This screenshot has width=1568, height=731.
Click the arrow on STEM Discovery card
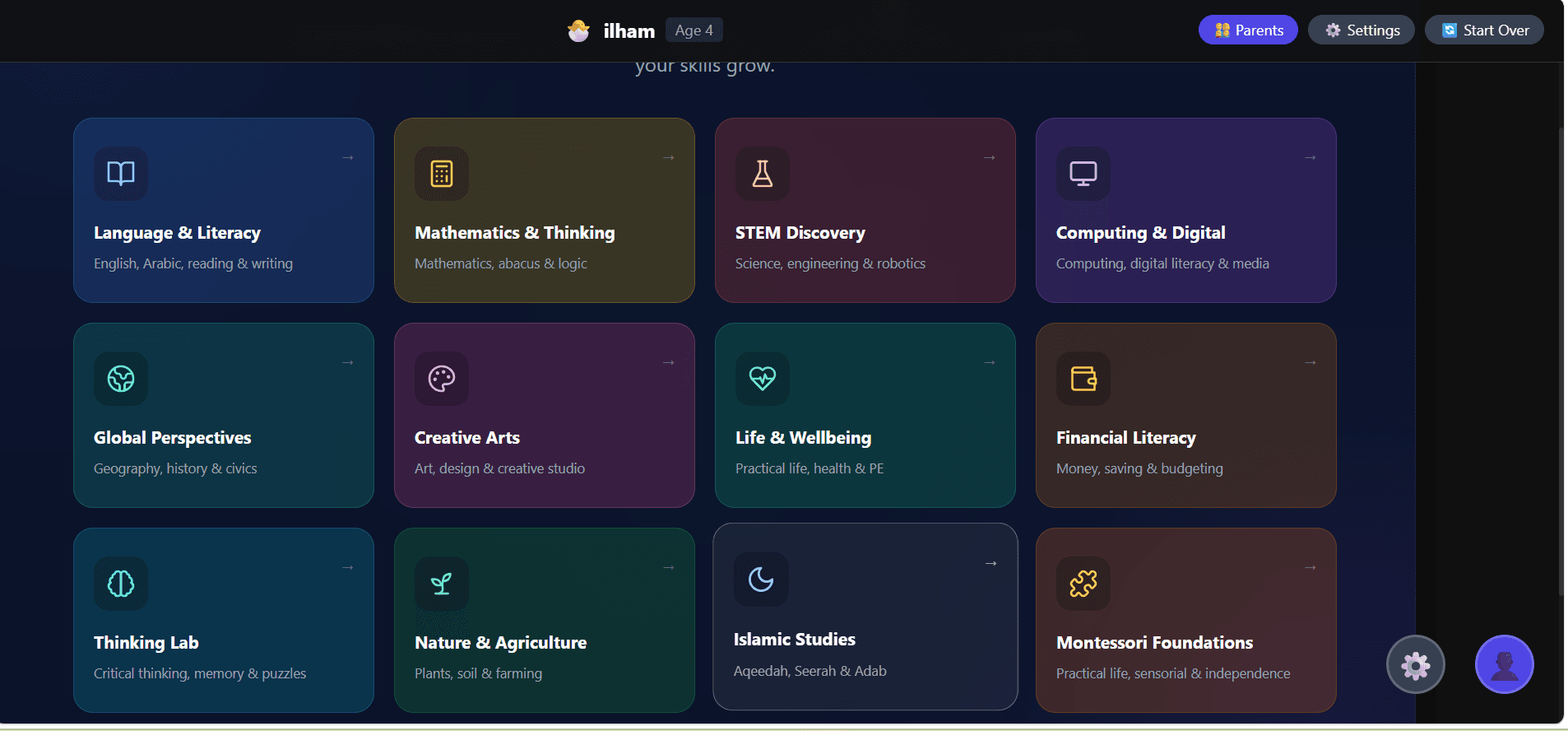pyautogui.click(x=990, y=157)
